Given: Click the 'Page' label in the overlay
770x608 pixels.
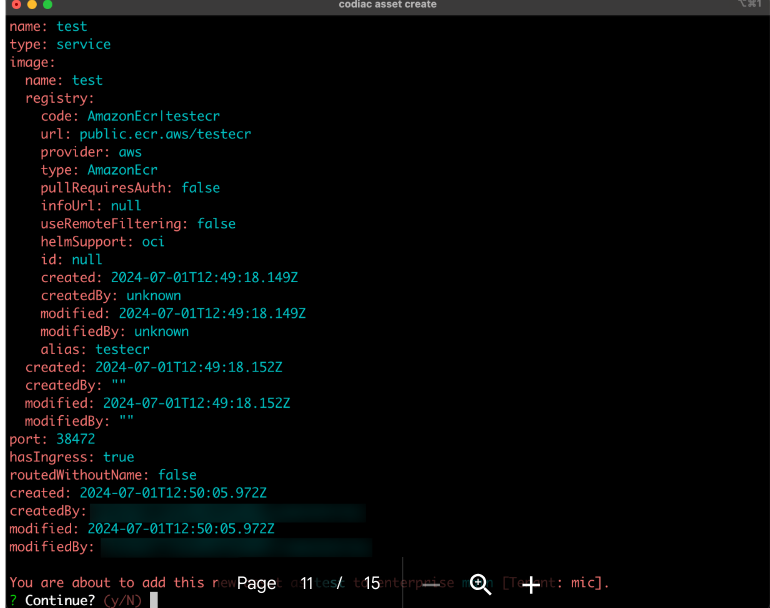Looking at the screenshot, I should coord(256,584).
